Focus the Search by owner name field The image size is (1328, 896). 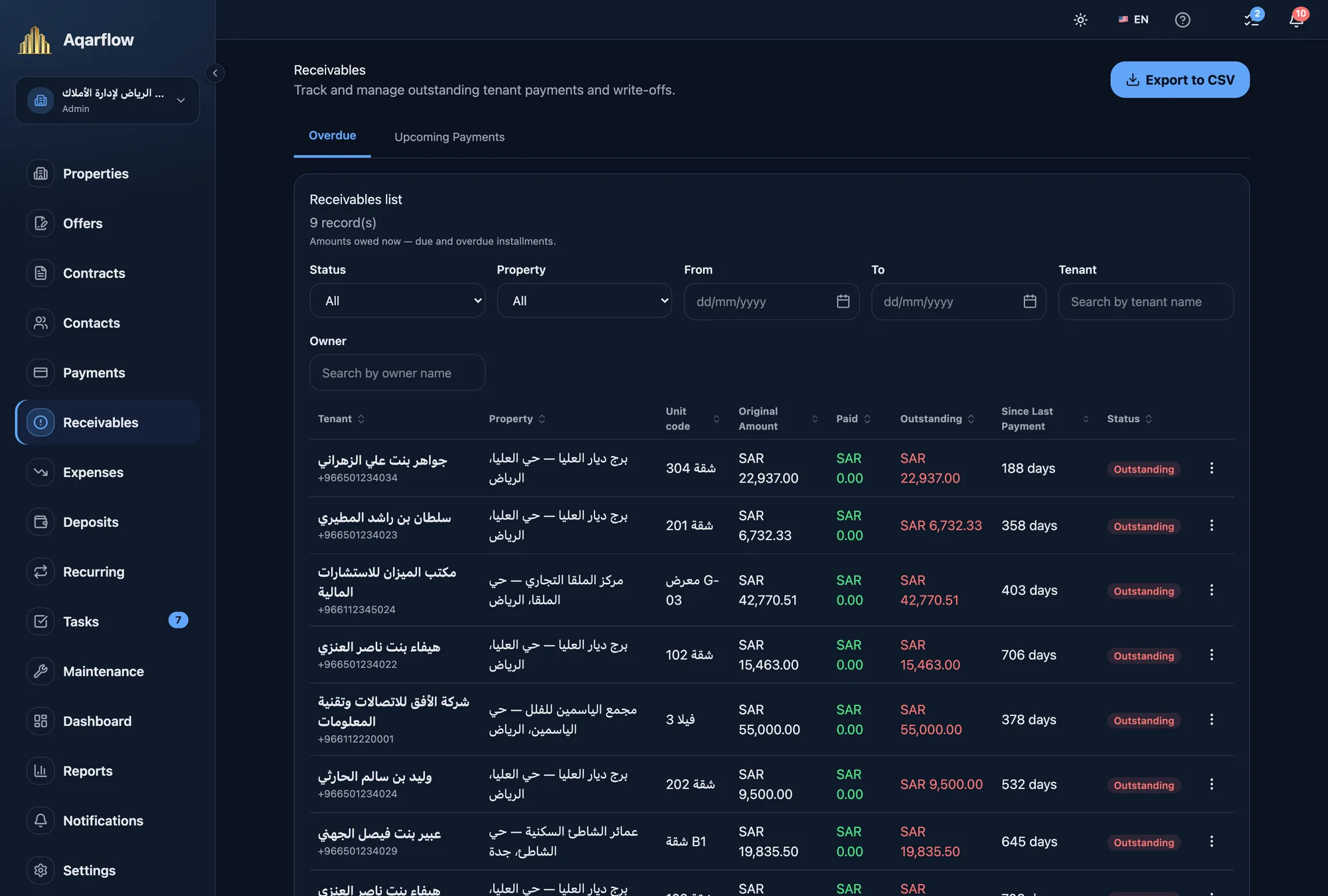397,373
